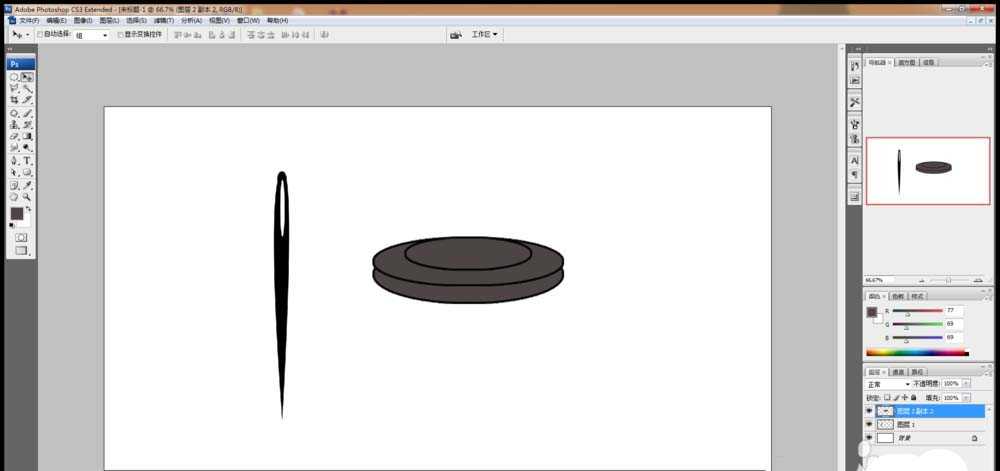
Task: Hide the 背景 layer via eye icon
Action: coord(868,438)
